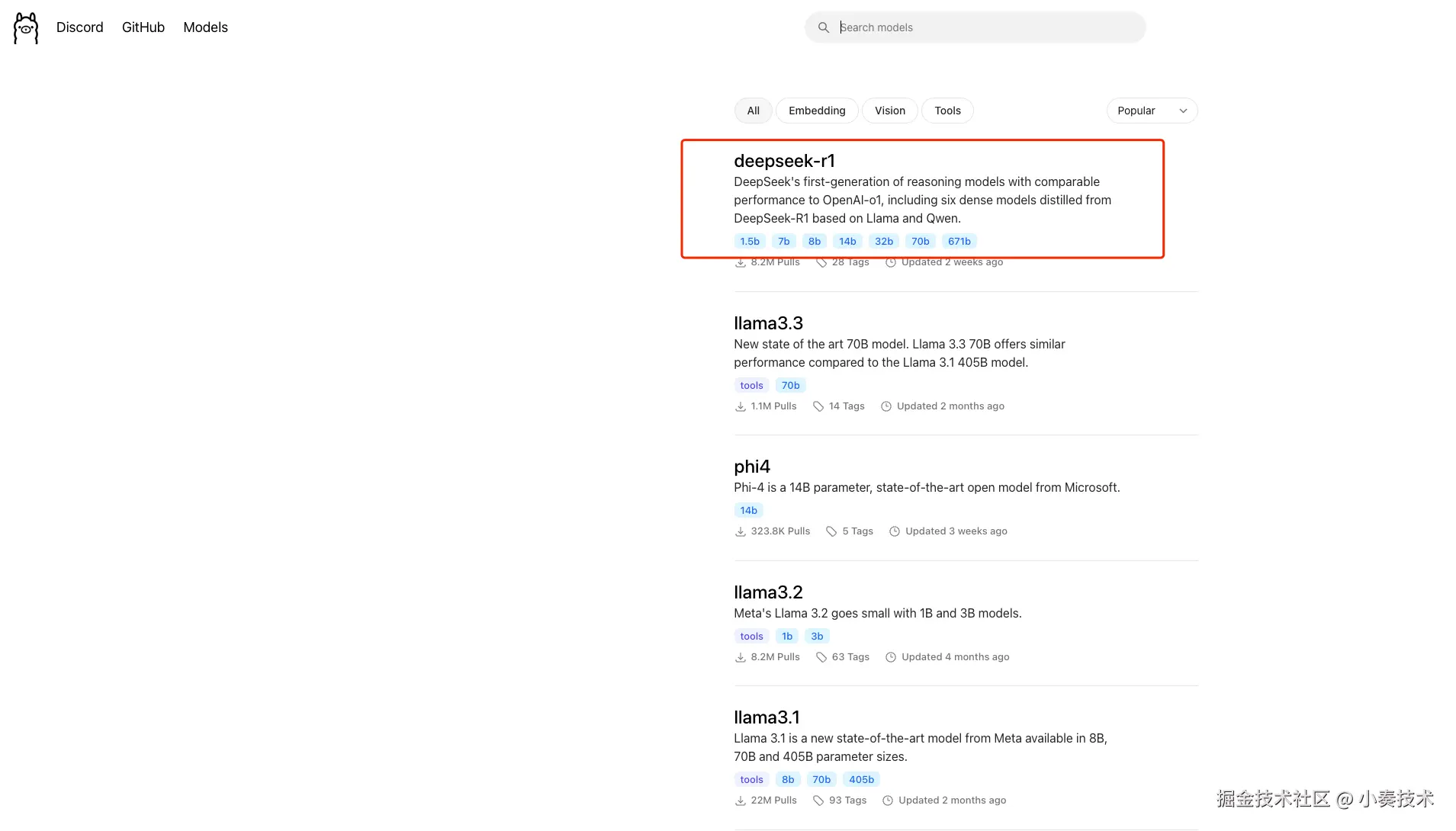Select the 70b tag of llama3.3
Viewport: 1456px width, 831px height.
[x=791, y=386]
